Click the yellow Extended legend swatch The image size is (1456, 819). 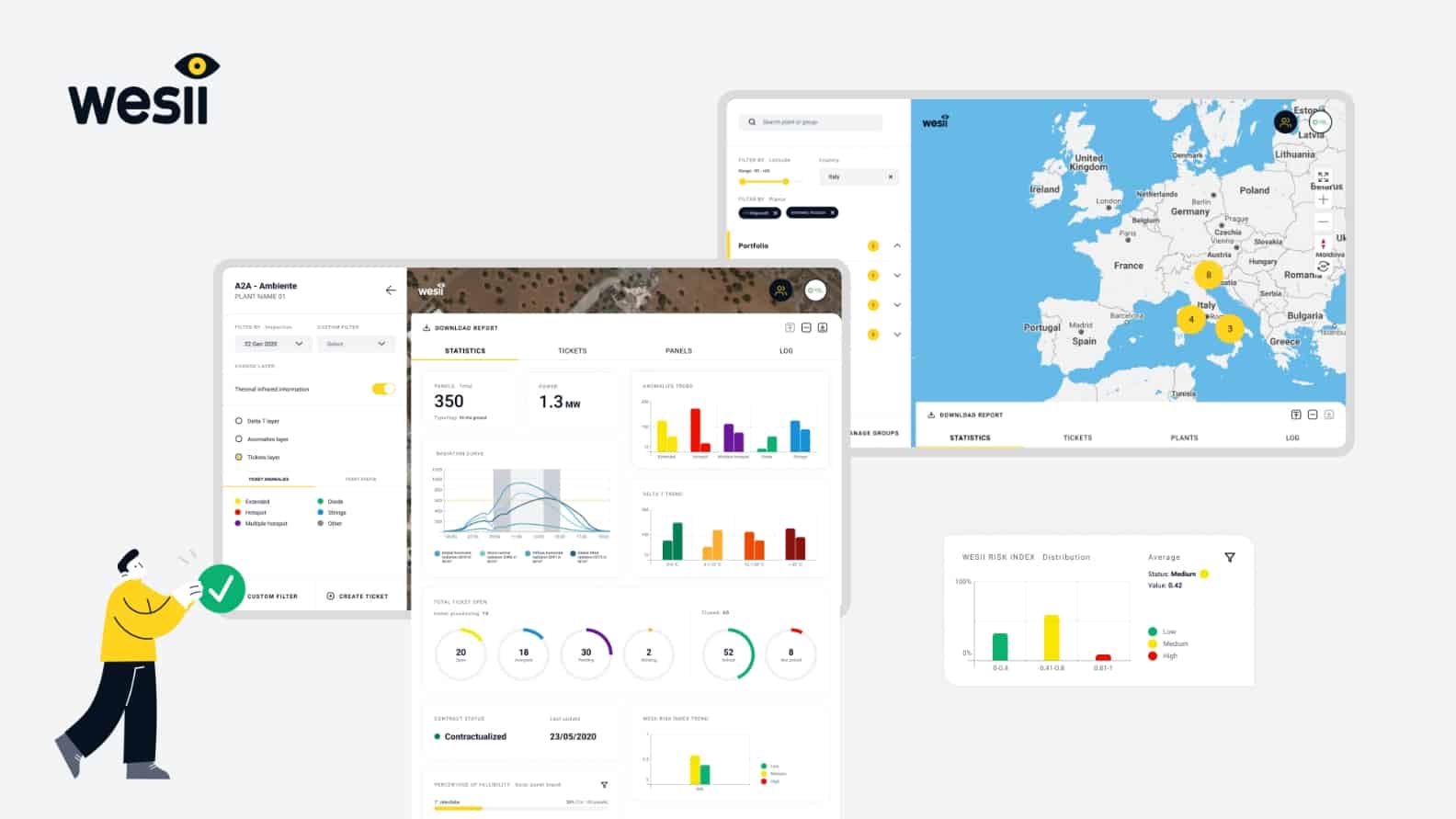coord(238,502)
